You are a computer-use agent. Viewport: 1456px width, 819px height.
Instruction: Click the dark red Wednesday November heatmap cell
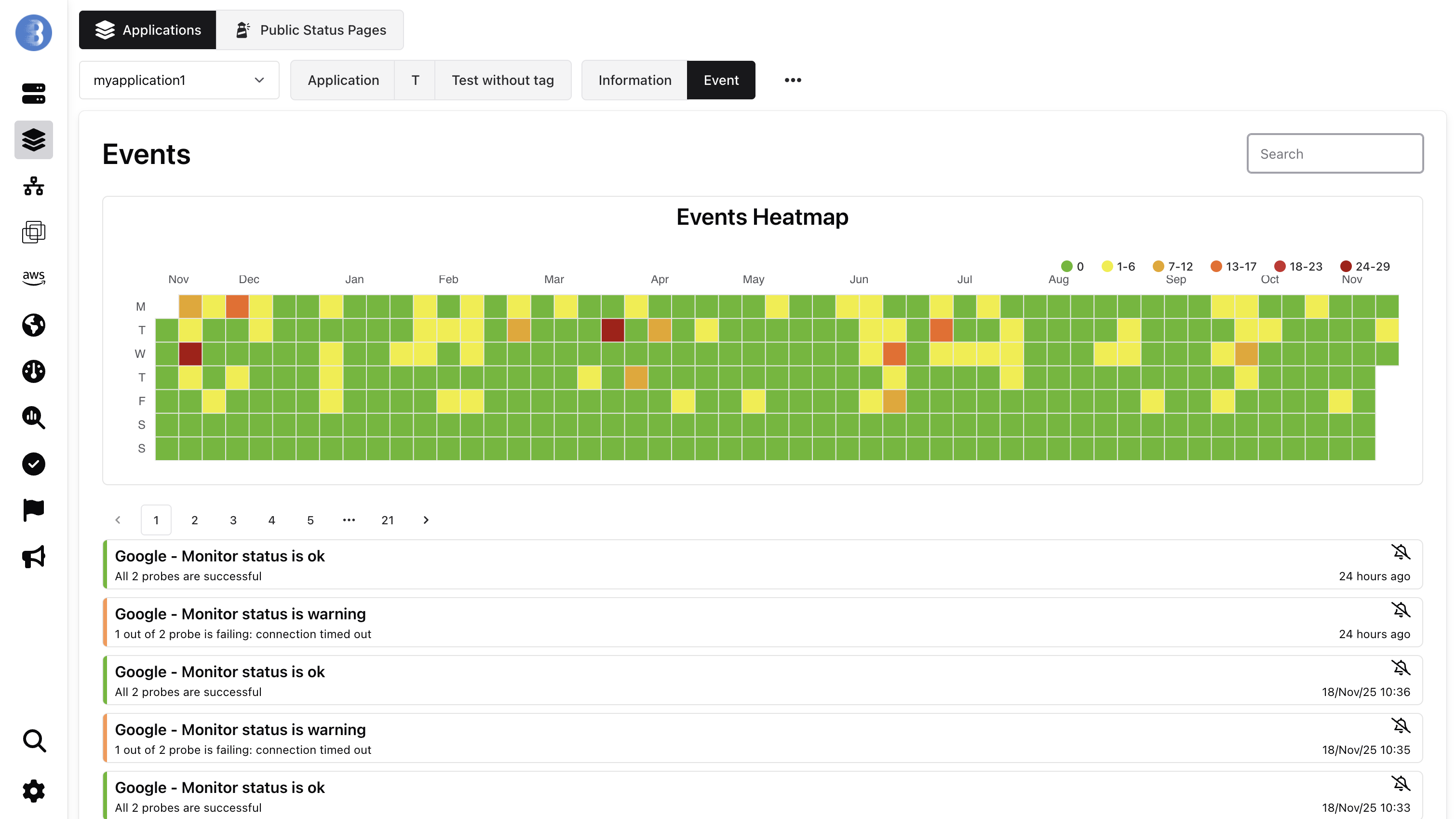[190, 354]
